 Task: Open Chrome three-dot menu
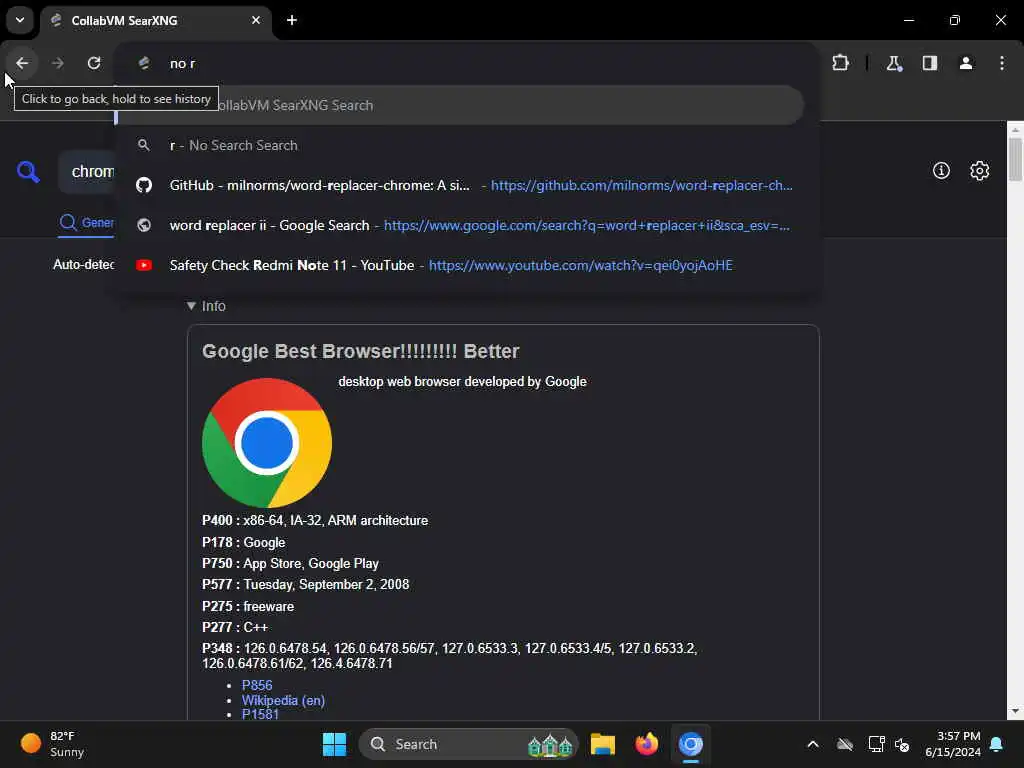1002,63
